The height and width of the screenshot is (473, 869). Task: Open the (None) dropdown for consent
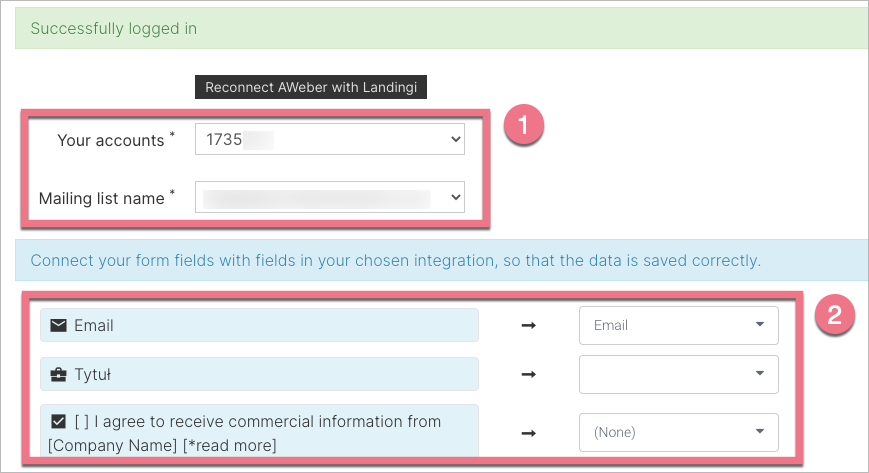coord(678,433)
